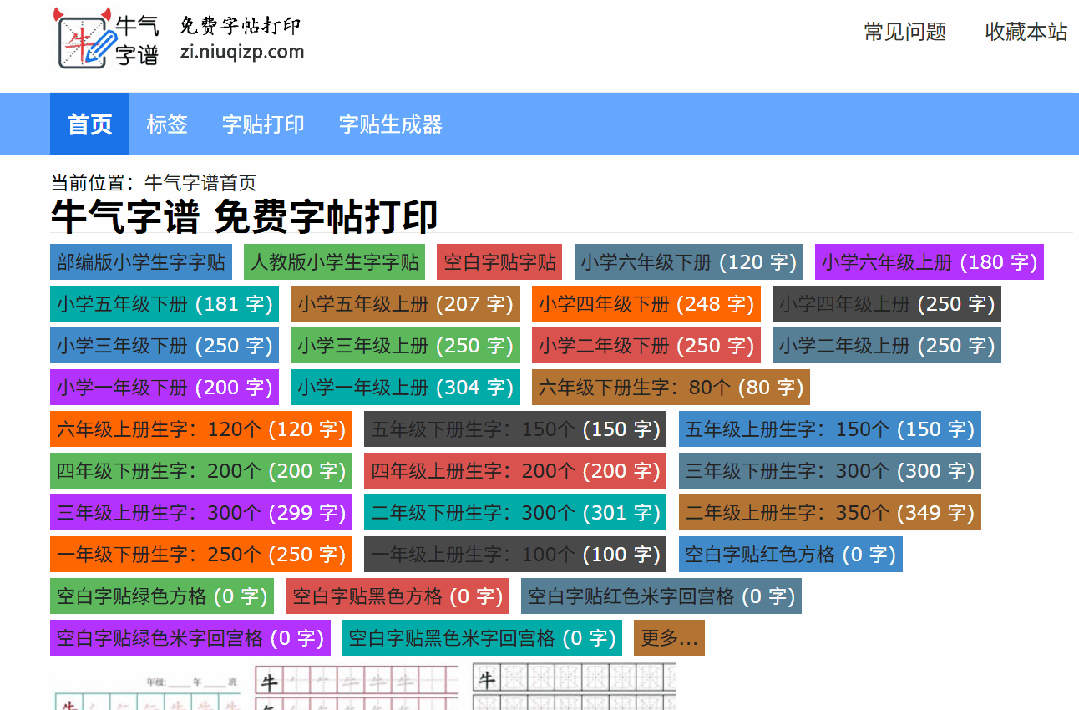This screenshot has width=1079, height=710.
Task: Open 小学五年级上册 (207 字) copybook
Action: 403,304
